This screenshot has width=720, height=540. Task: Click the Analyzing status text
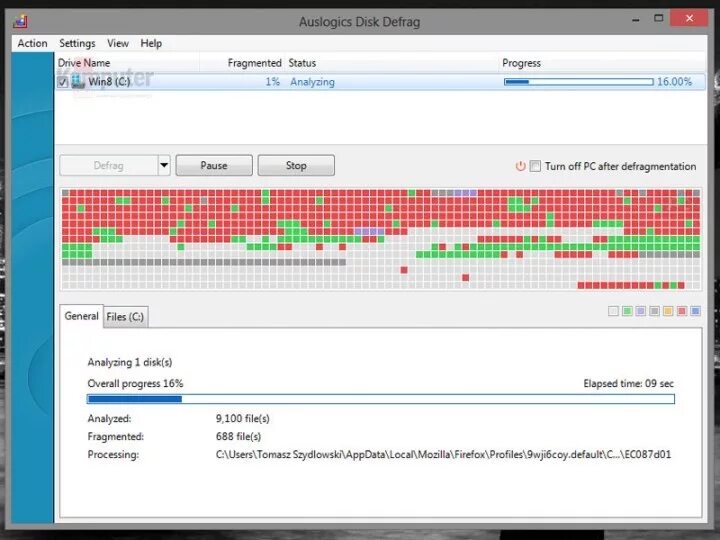tap(312, 82)
